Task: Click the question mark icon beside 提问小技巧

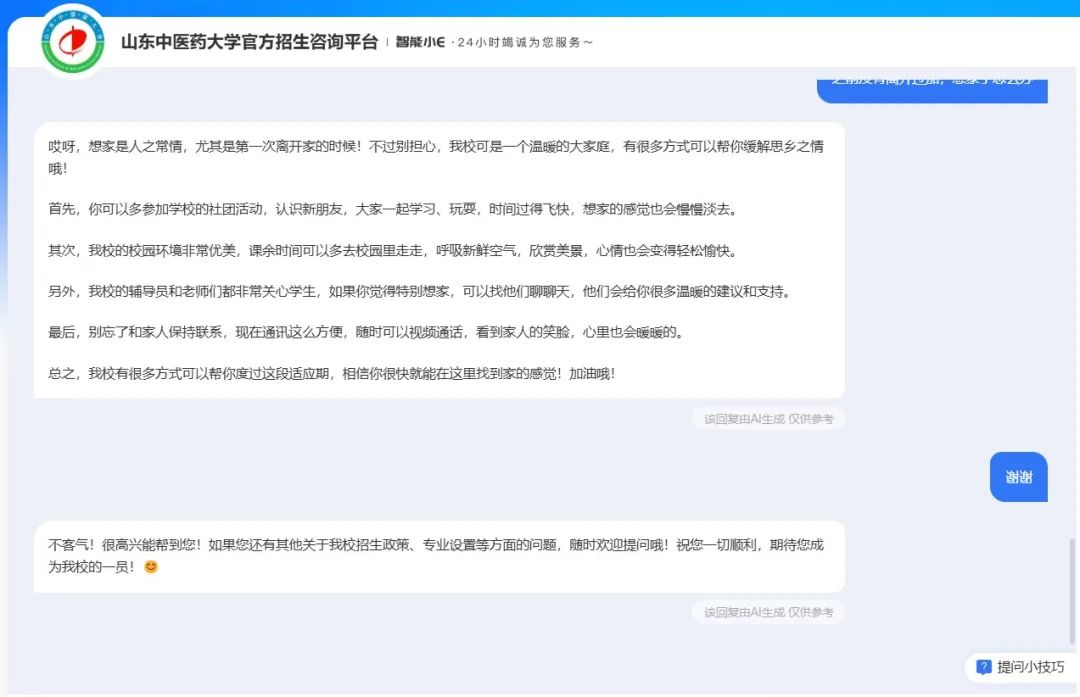Action: point(983,667)
